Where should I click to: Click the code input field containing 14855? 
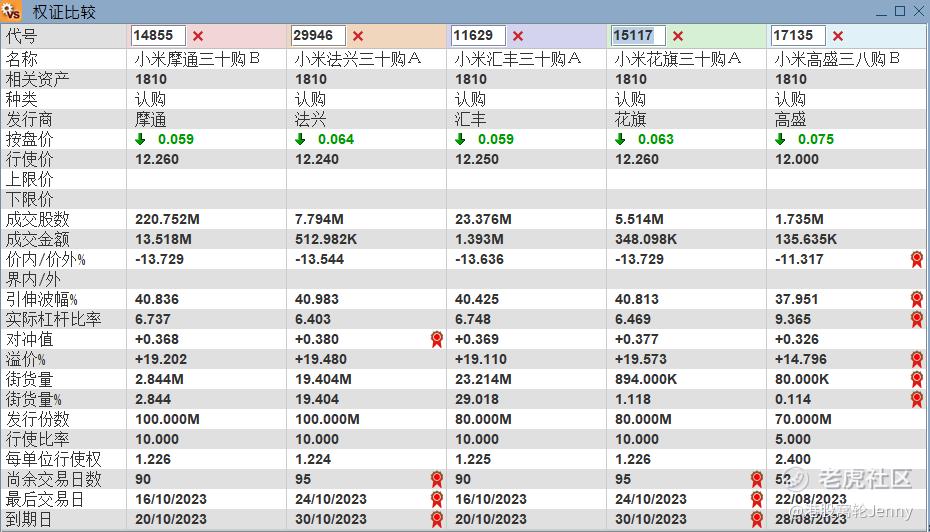click(x=158, y=36)
